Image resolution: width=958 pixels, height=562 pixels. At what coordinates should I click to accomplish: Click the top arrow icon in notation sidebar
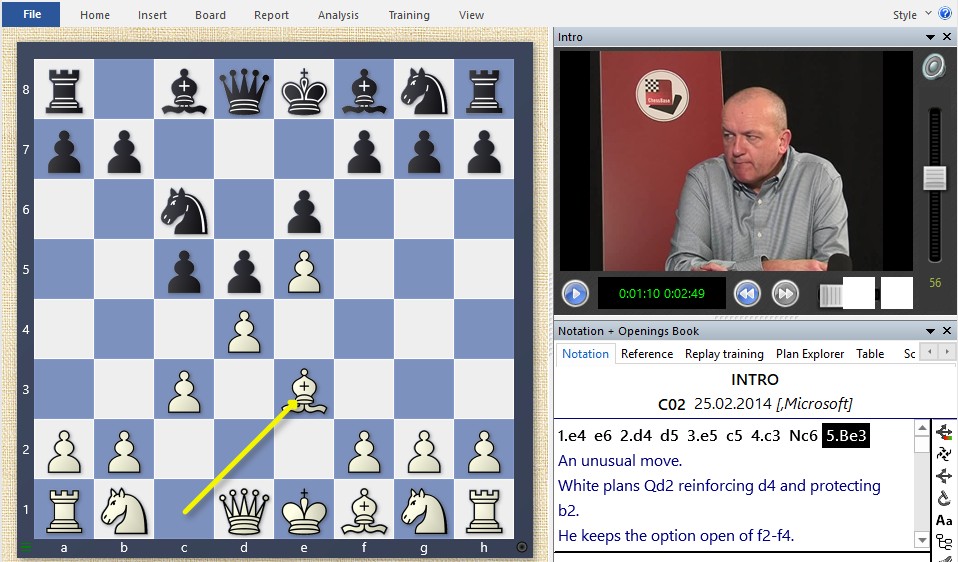tap(943, 432)
